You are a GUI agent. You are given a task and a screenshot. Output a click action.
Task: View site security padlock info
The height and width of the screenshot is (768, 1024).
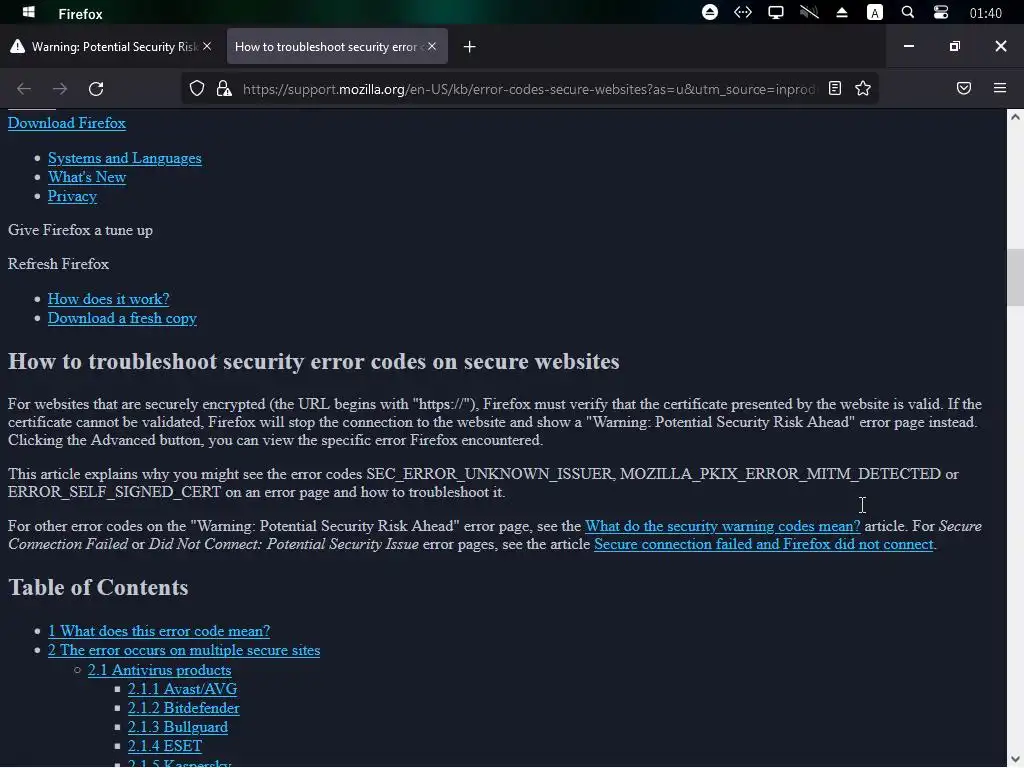coord(224,89)
